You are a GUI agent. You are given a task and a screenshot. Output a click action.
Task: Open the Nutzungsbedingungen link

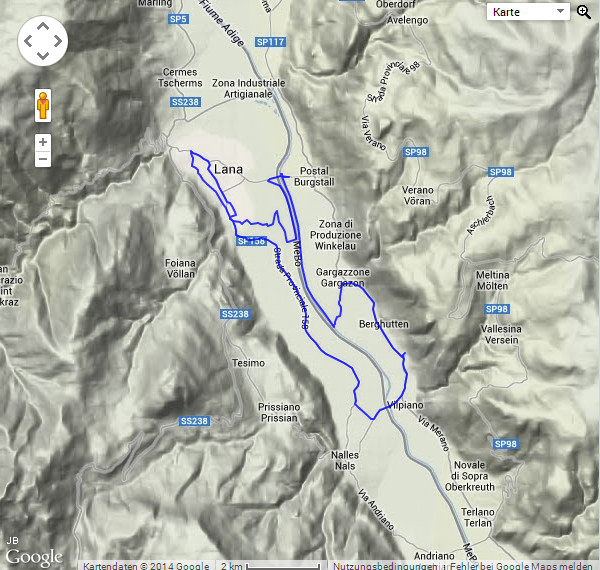tap(384, 566)
